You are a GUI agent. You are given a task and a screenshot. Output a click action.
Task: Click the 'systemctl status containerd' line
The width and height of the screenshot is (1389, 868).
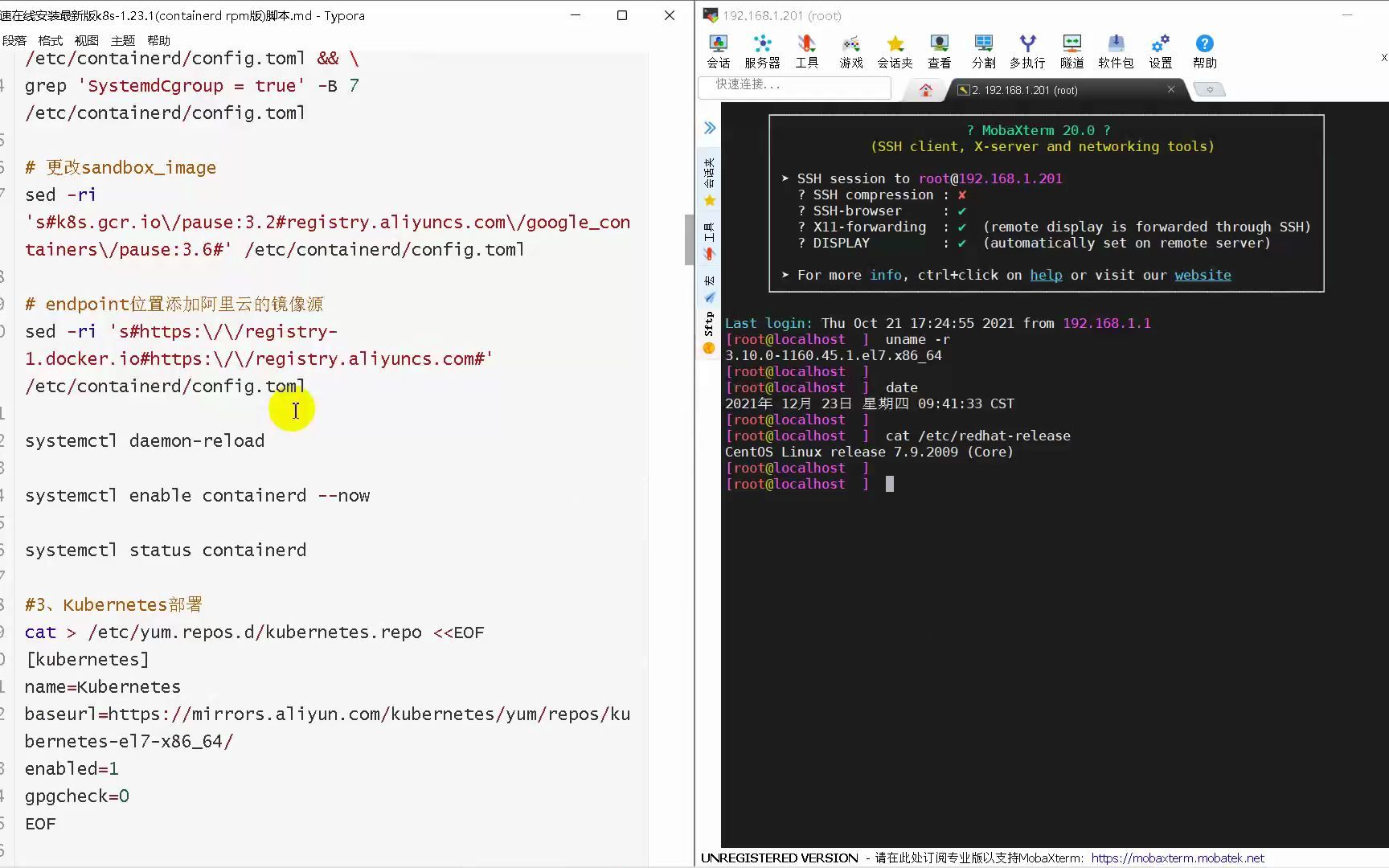(166, 550)
